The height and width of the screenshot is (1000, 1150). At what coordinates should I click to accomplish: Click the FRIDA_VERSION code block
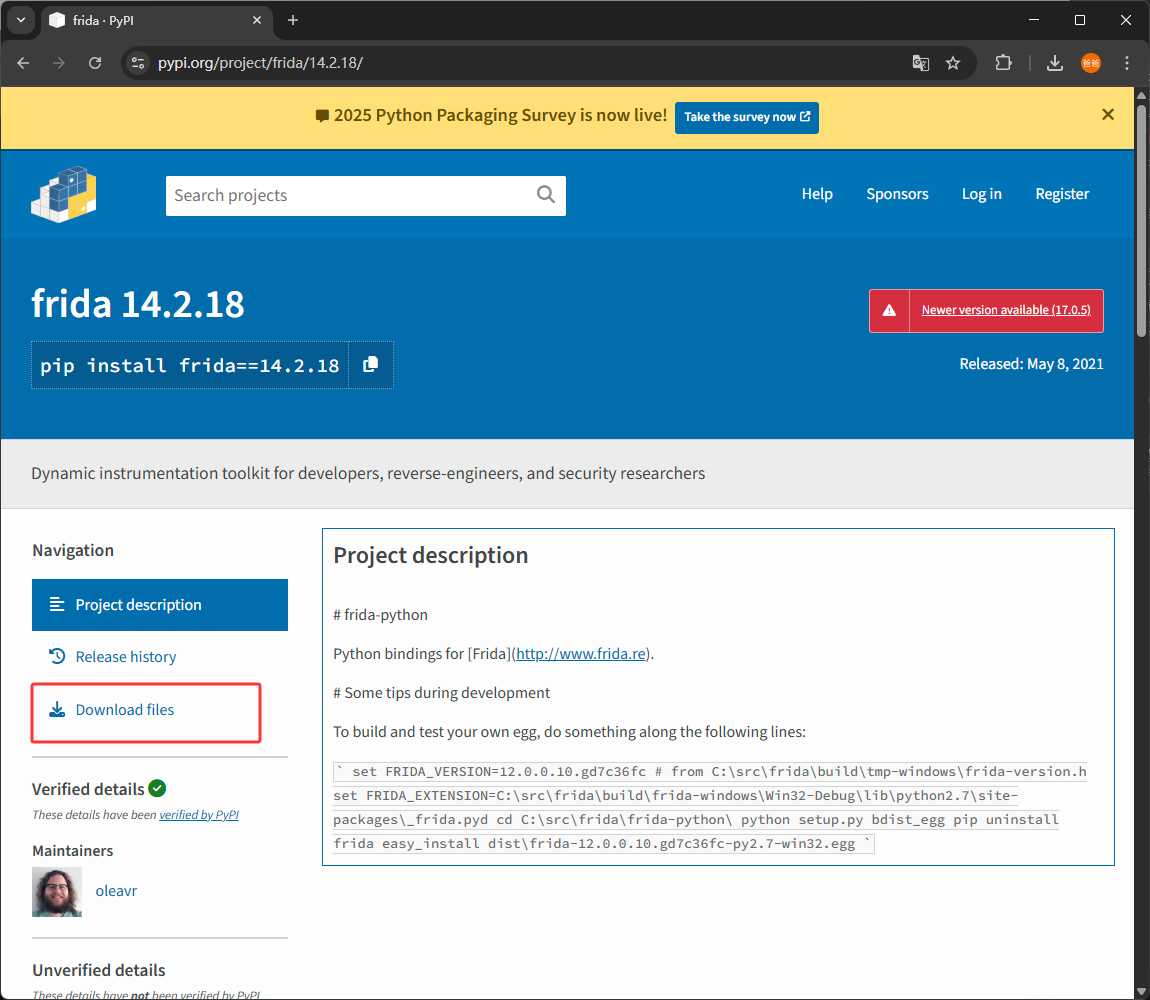pyautogui.click(x=710, y=807)
